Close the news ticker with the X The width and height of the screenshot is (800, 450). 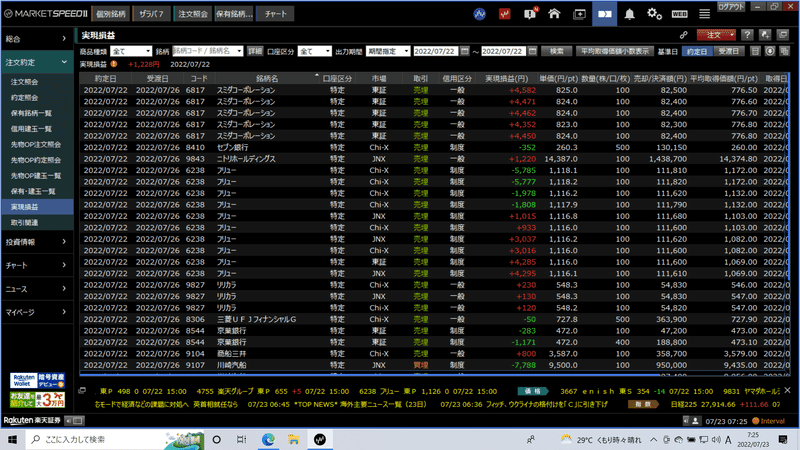(x=787, y=390)
